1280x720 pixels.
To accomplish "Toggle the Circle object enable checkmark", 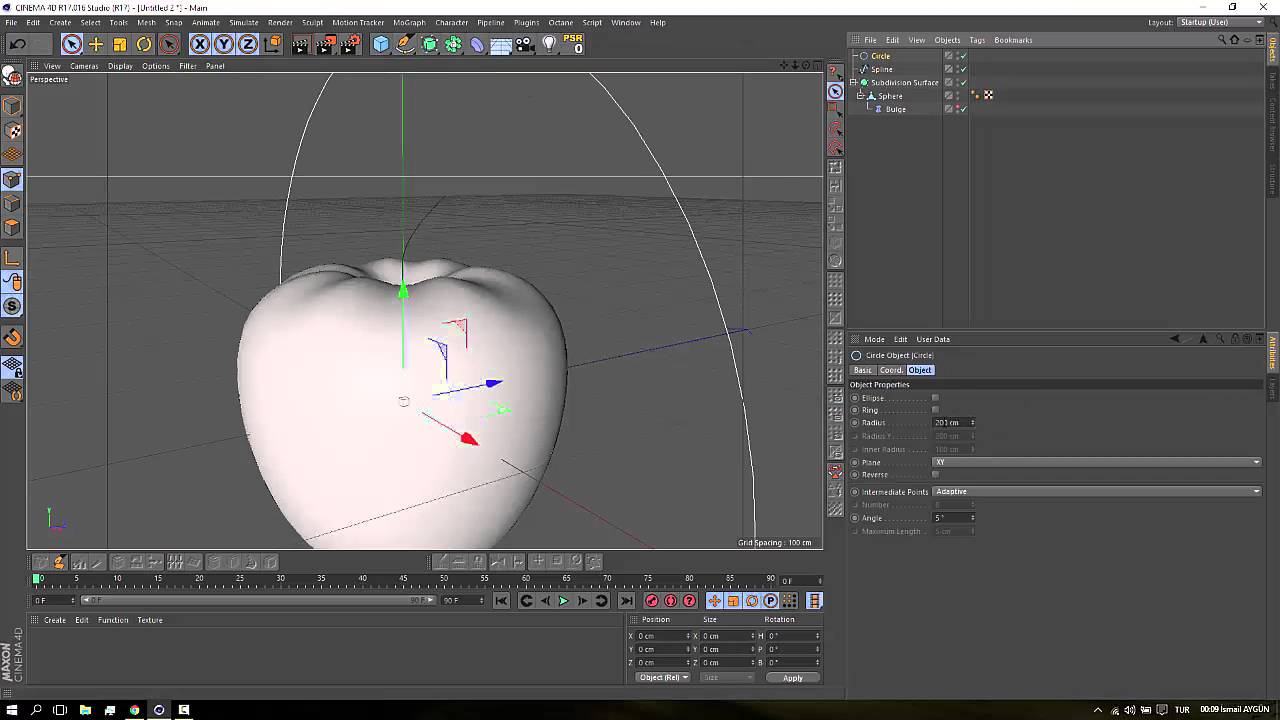I will [963, 56].
